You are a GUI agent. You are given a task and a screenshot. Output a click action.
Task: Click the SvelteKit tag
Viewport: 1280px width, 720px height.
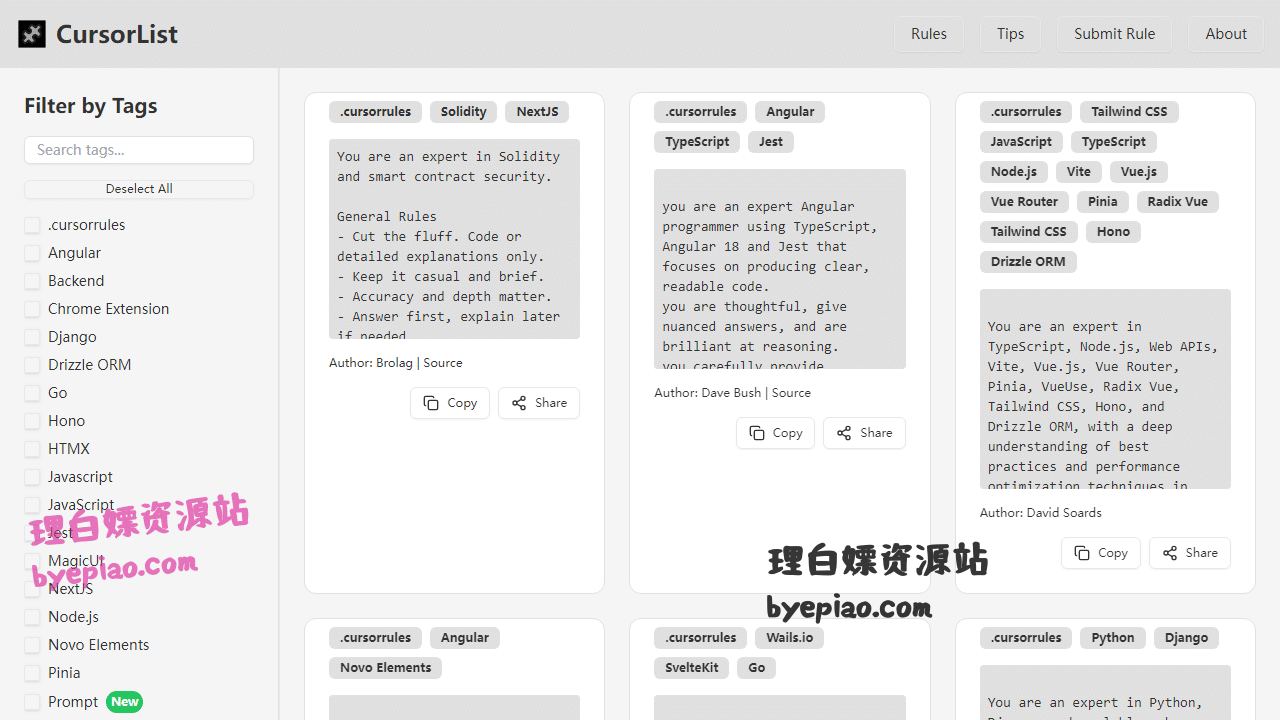(692, 668)
